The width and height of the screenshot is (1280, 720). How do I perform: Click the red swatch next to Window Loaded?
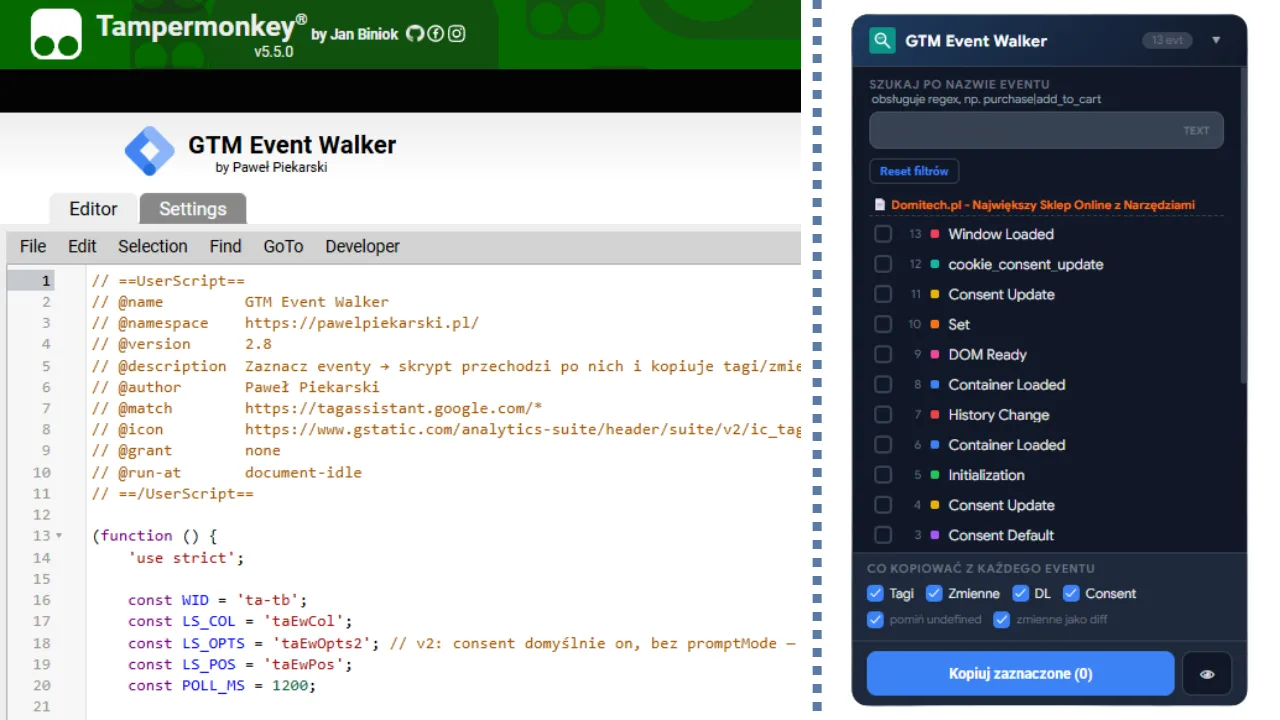[x=935, y=234]
